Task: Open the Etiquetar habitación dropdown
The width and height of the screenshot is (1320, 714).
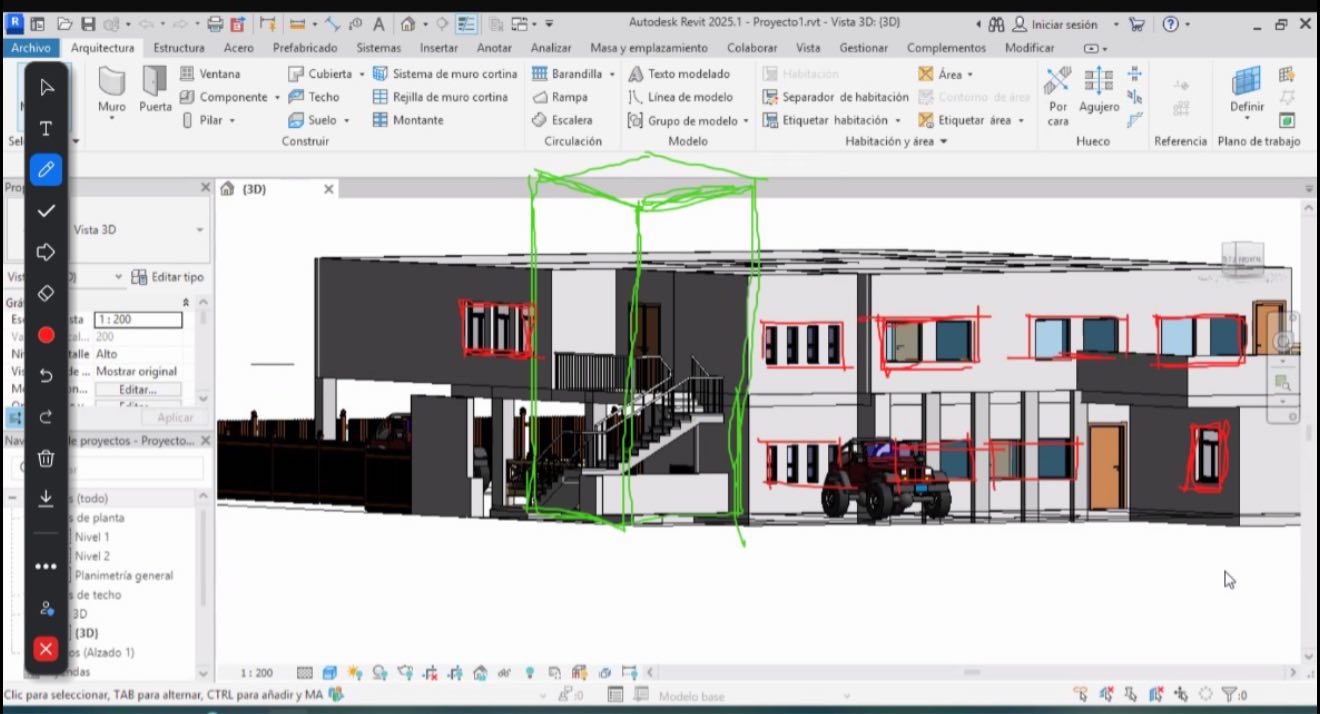Action: point(898,120)
